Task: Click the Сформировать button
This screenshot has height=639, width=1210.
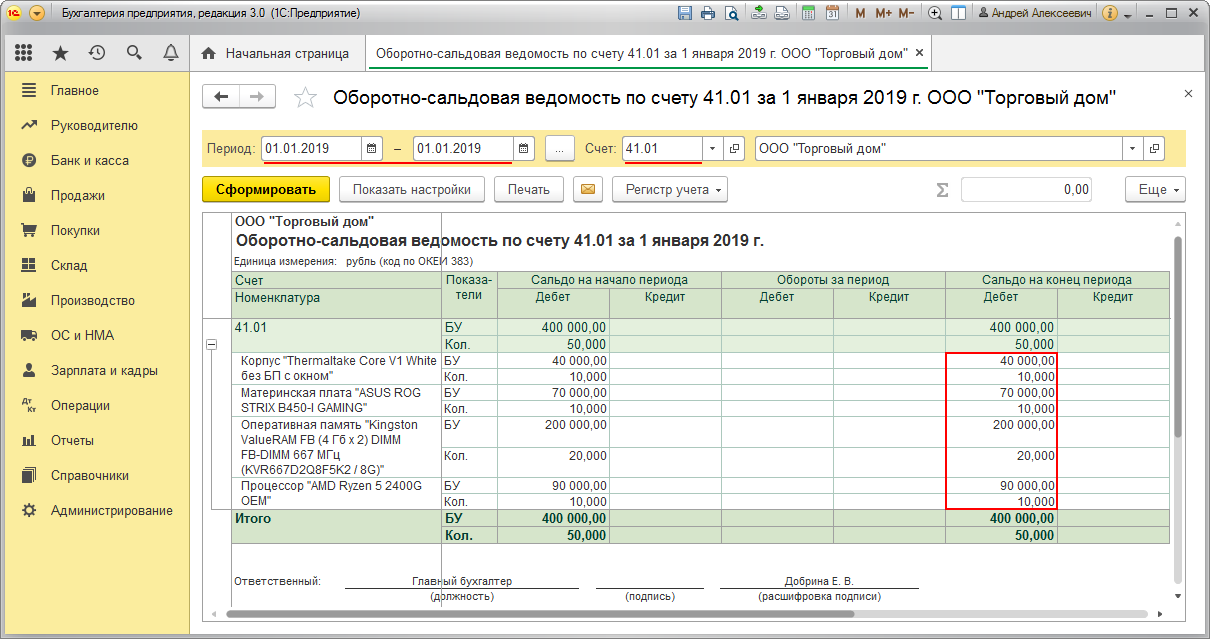Action: pos(266,189)
